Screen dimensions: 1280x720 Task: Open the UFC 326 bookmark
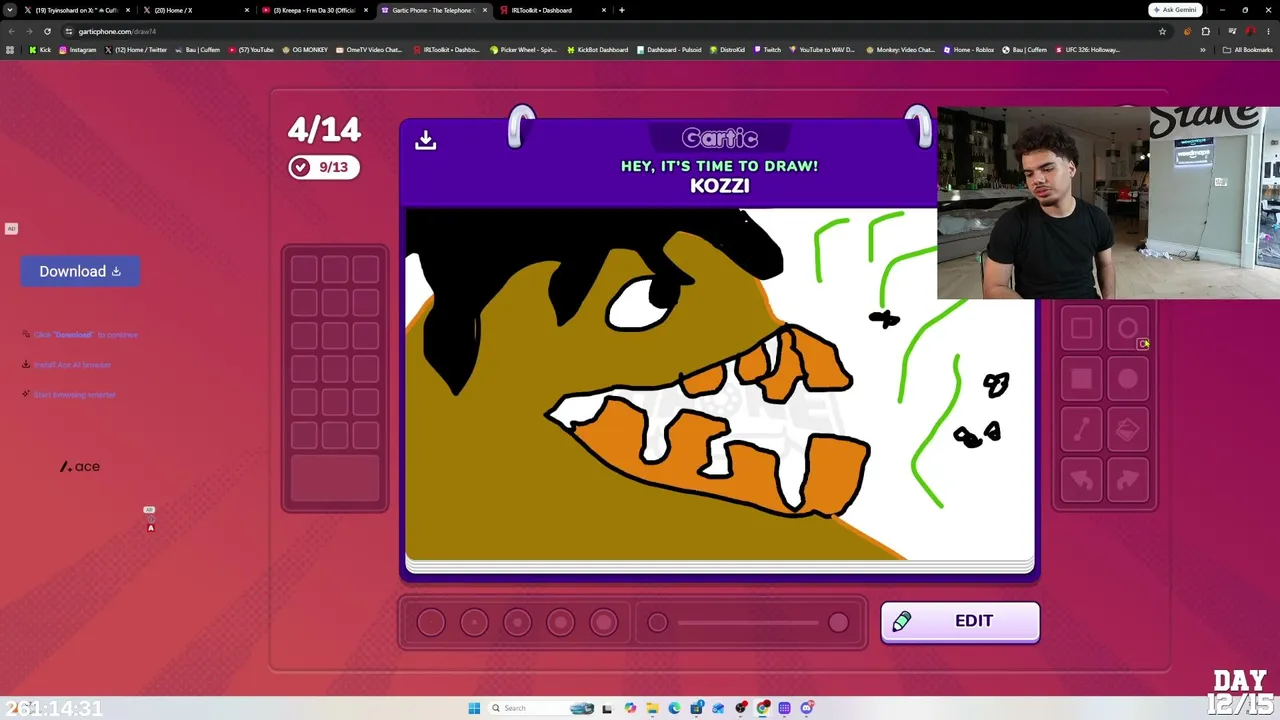coord(1089,50)
